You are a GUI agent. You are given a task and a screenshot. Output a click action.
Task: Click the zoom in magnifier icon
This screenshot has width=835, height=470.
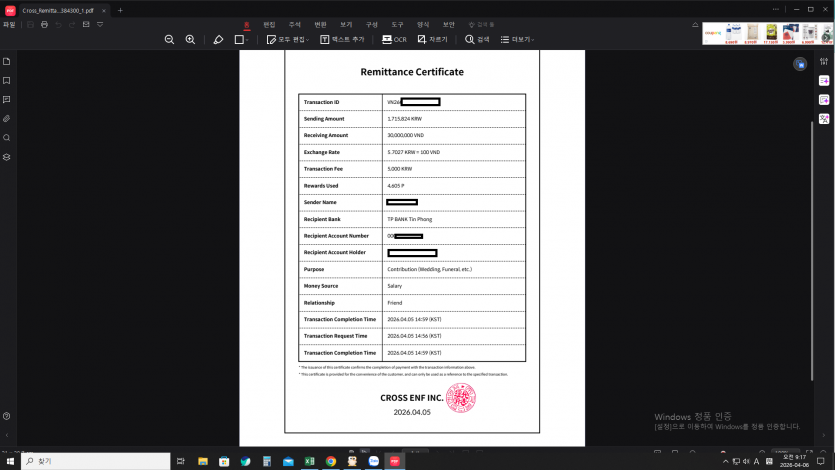(x=190, y=39)
